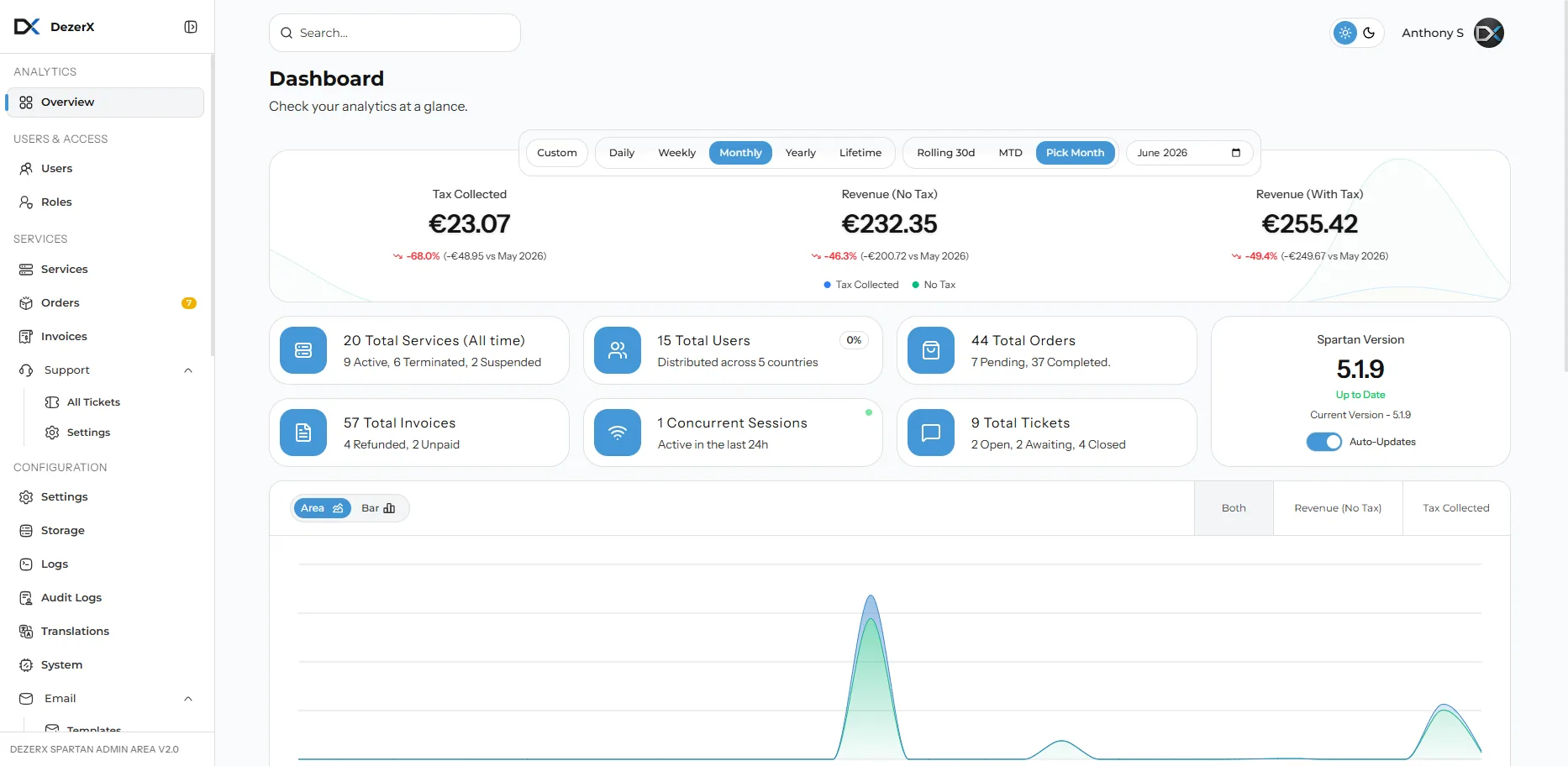The image size is (1568, 766).
Task: Click the Total Users card icon
Action: click(x=618, y=350)
